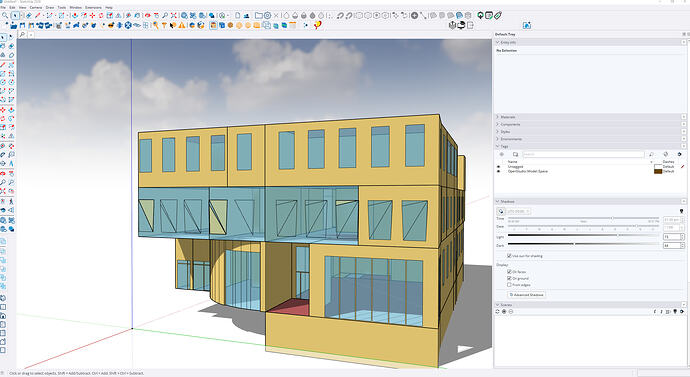Open the File menu
The image size is (690, 377).
click(x=3, y=7)
